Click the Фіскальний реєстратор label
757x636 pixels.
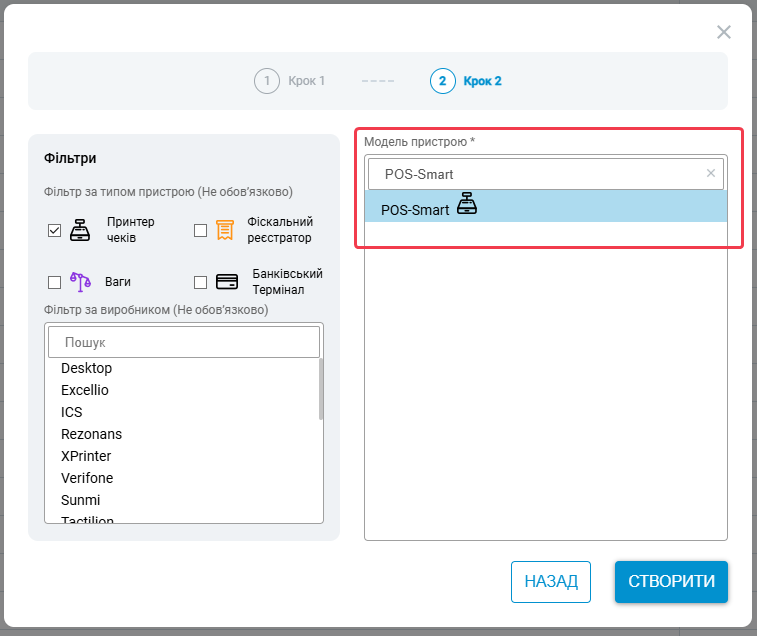(x=280, y=230)
